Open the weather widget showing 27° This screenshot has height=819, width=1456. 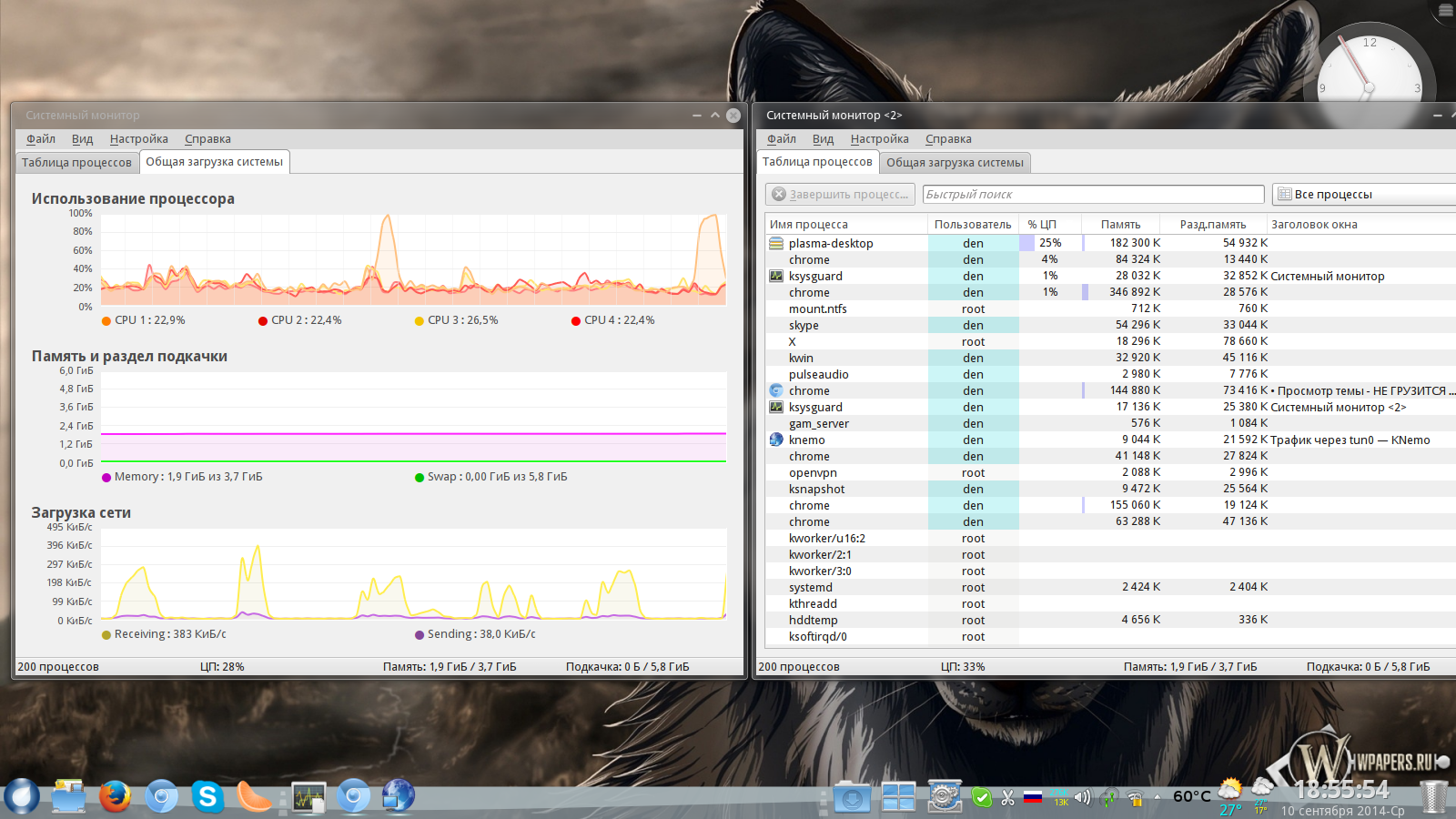pyautogui.click(x=1230, y=798)
